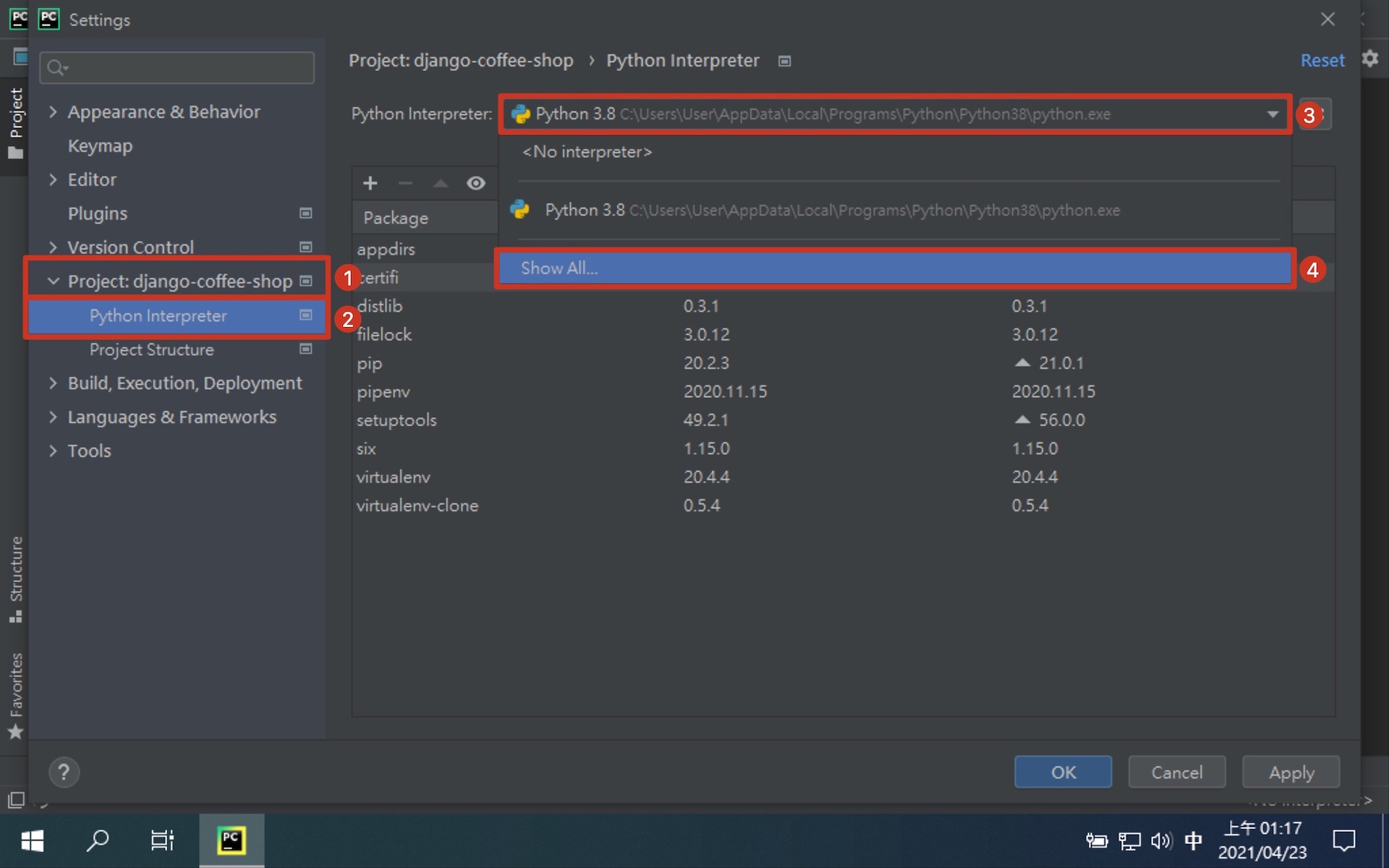Select the No interpreter option
Screen dimensions: 1389x868
(587, 152)
